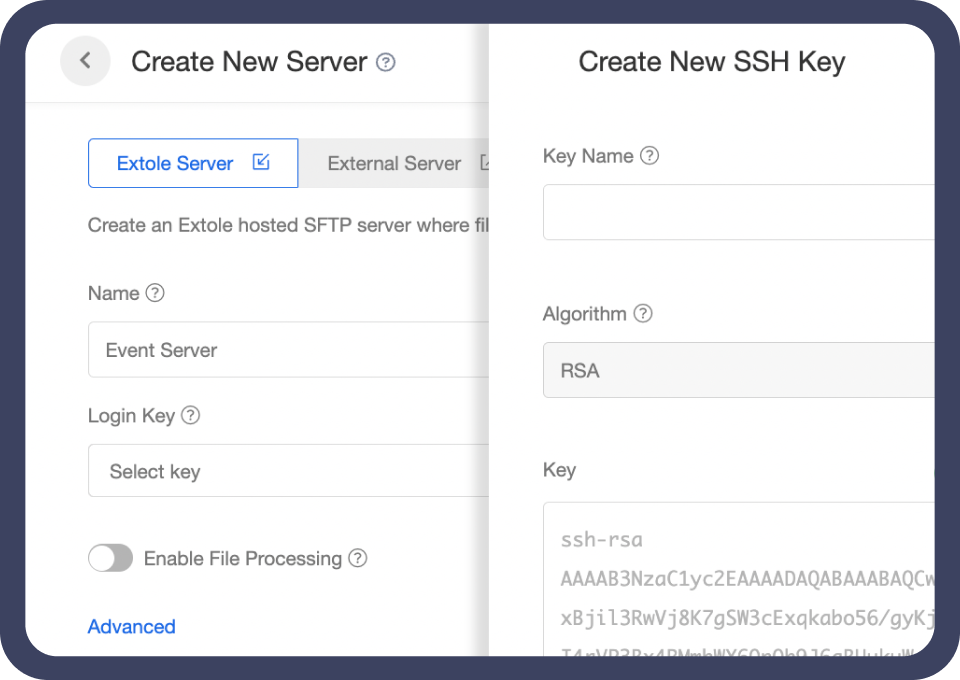Screen dimensions: 960x680
Task: Click the Create New SSH Key heading
Action: [711, 62]
